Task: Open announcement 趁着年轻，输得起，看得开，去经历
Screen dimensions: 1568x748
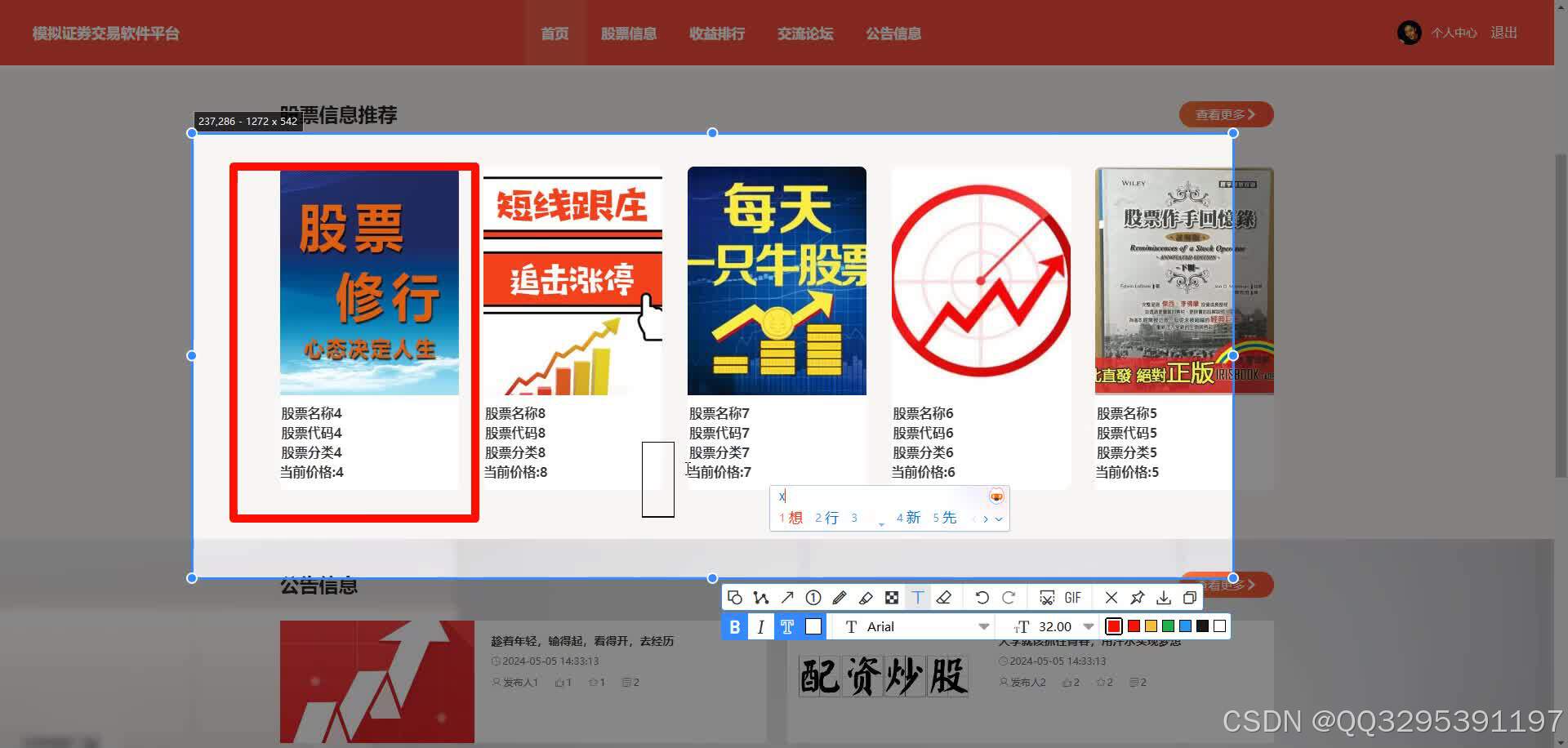Action: 582,641
